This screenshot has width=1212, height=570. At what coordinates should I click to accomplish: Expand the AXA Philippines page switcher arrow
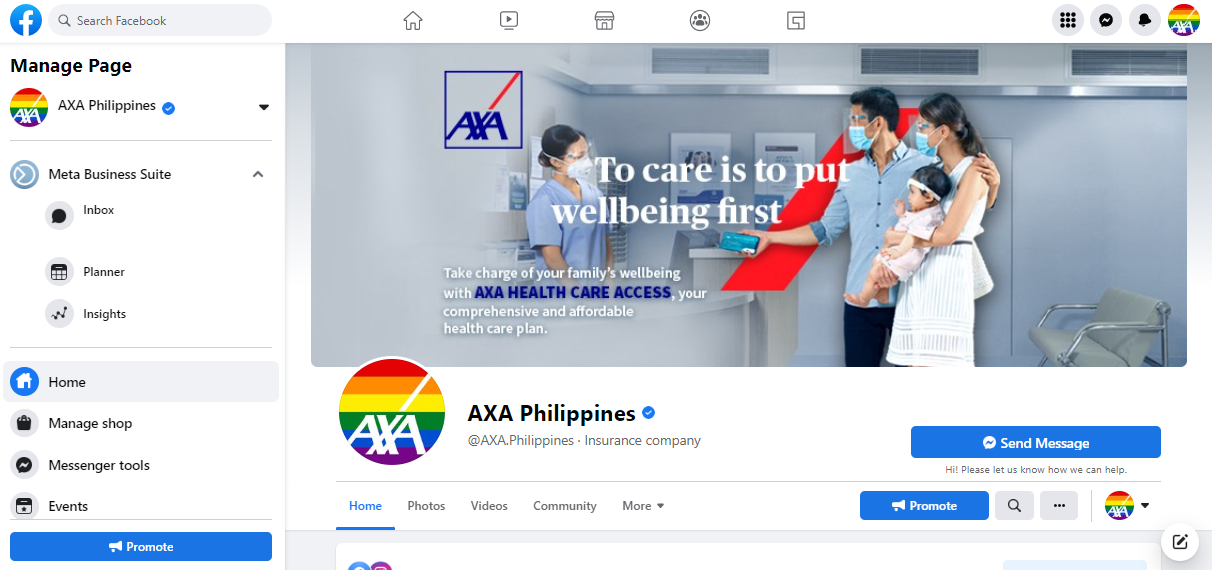264,107
